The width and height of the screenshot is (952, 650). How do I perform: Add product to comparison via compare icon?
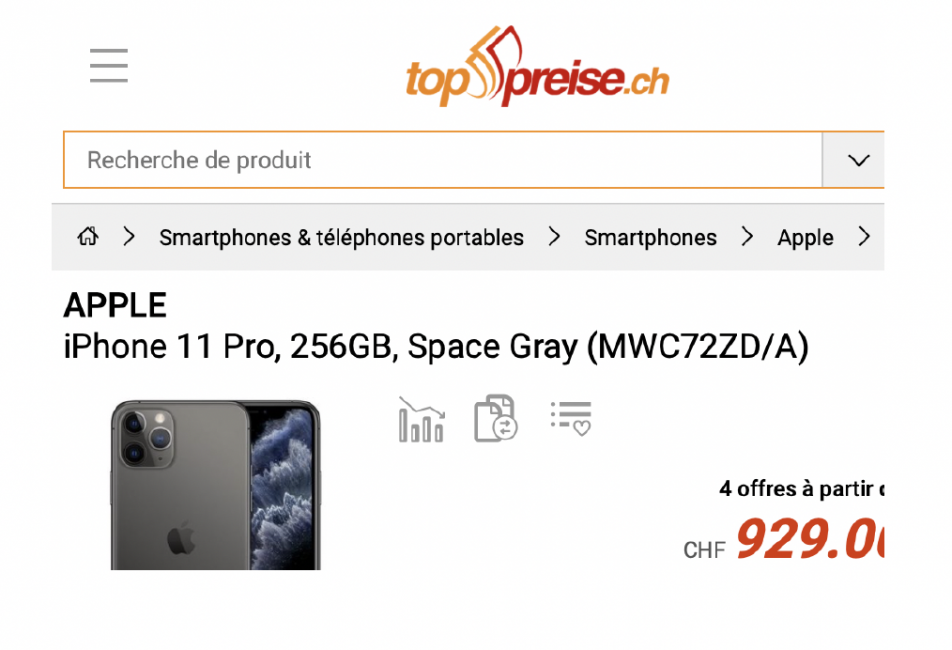(495, 418)
